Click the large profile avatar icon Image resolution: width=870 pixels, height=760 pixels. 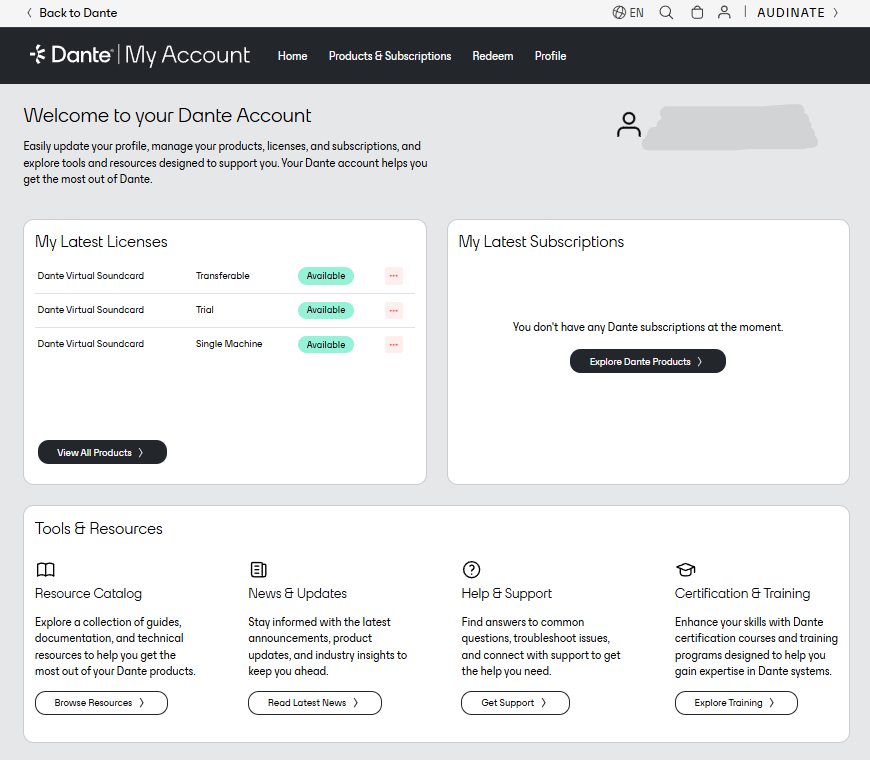click(629, 124)
